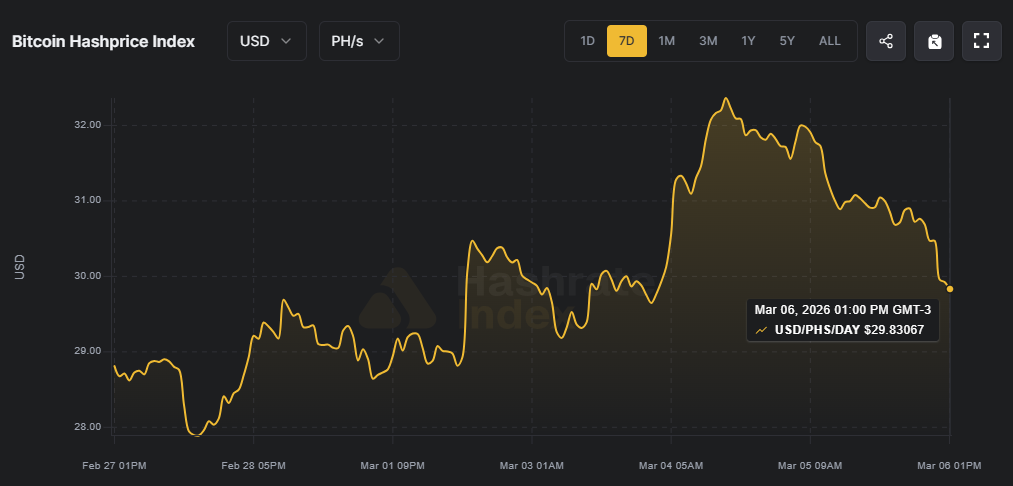Open the USD currency dropdown
The image size is (1013, 486).
click(266, 41)
